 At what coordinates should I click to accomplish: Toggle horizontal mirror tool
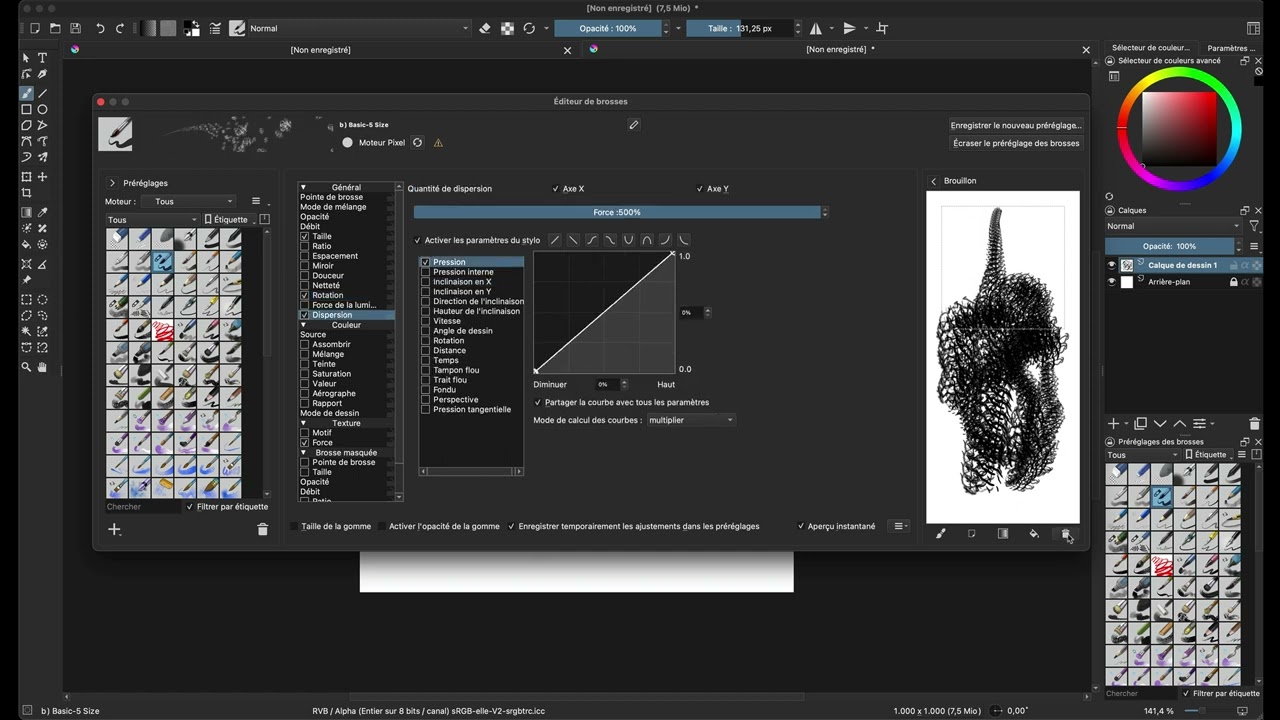(x=816, y=28)
